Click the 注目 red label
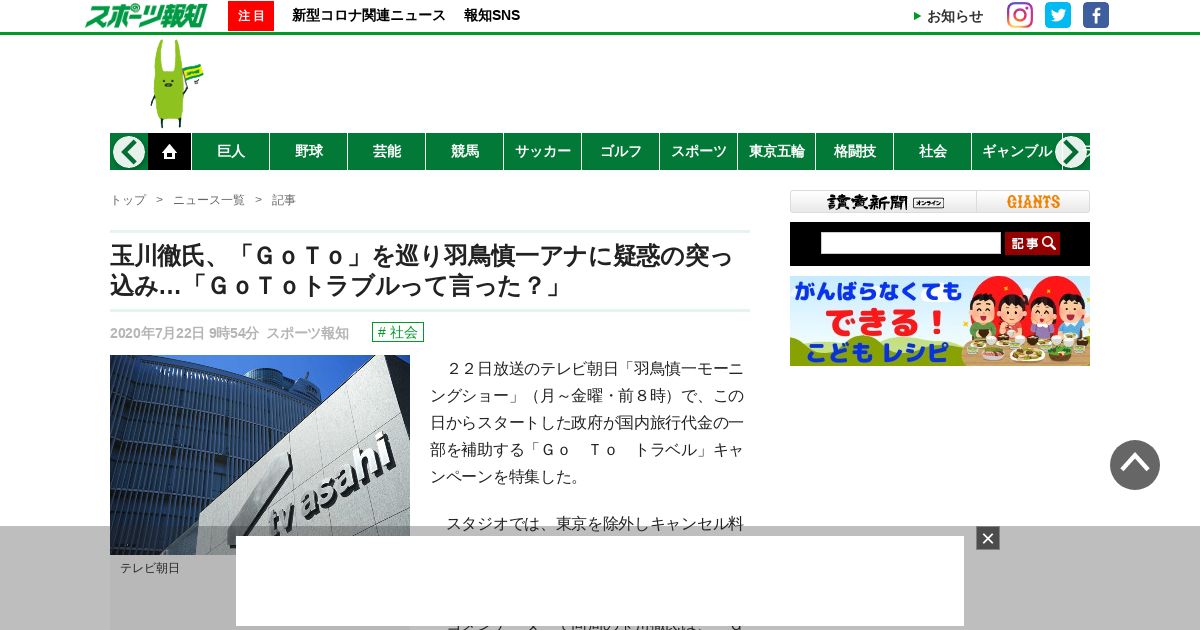The width and height of the screenshot is (1200, 630). (251, 16)
